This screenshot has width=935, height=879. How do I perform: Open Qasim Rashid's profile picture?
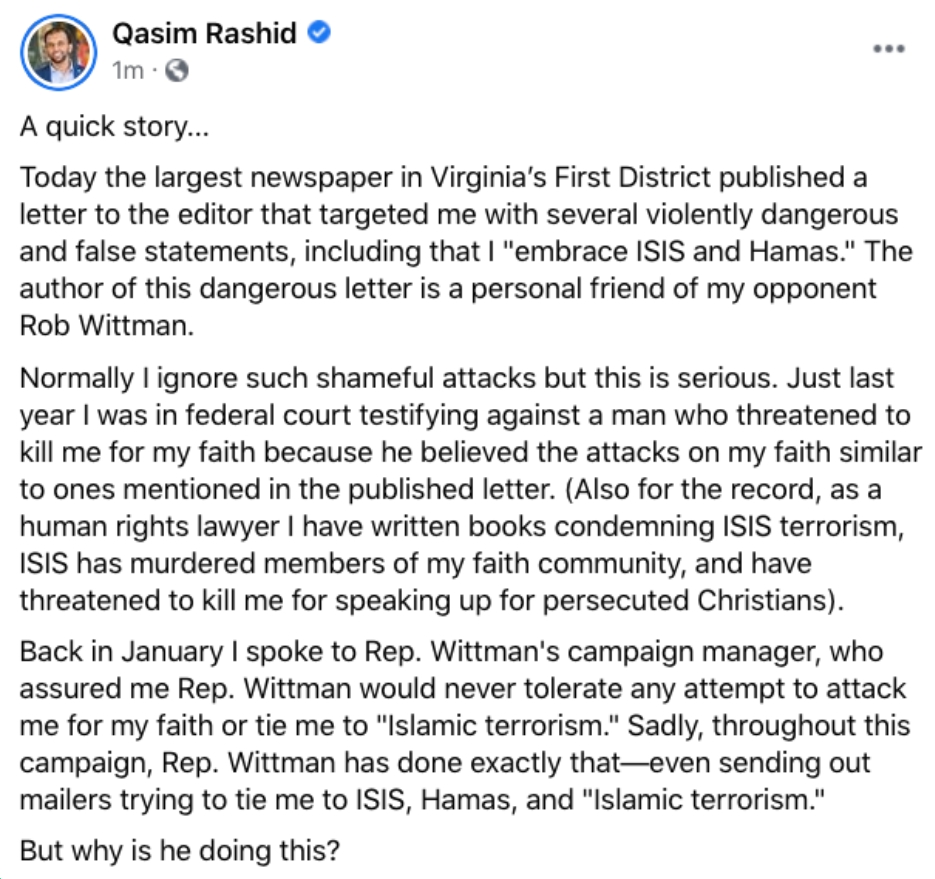click(58, 53)
